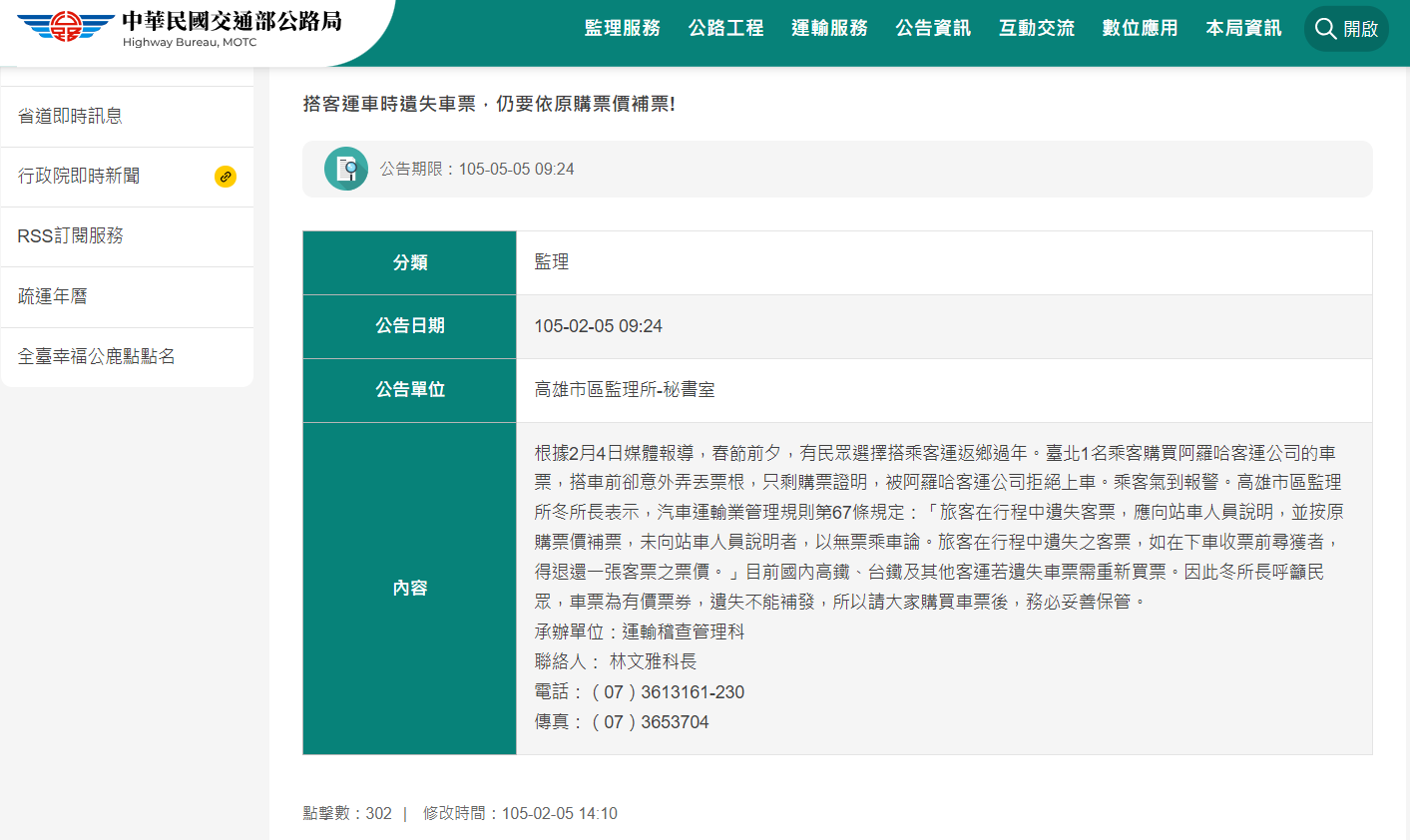This screenshot has height=840, width=1410.
Task: Open the 本局資訊 menu
Action: 1243,28
